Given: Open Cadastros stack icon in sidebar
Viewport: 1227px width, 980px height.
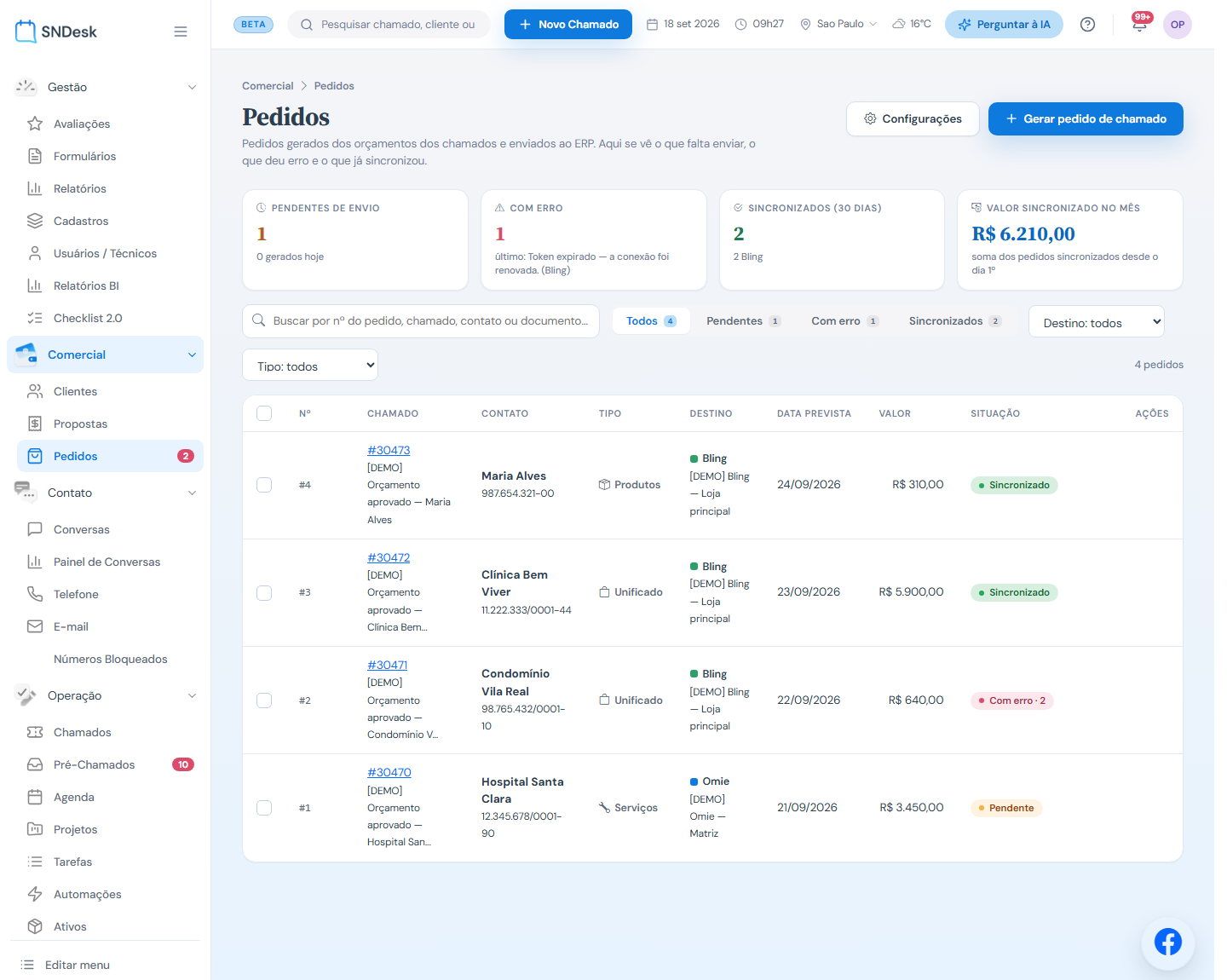Looking at the screenshot, I should pos(35,221).
